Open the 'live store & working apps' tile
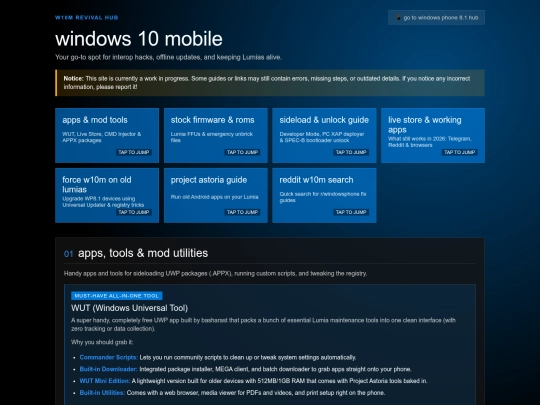 click(x=433, y=135)
